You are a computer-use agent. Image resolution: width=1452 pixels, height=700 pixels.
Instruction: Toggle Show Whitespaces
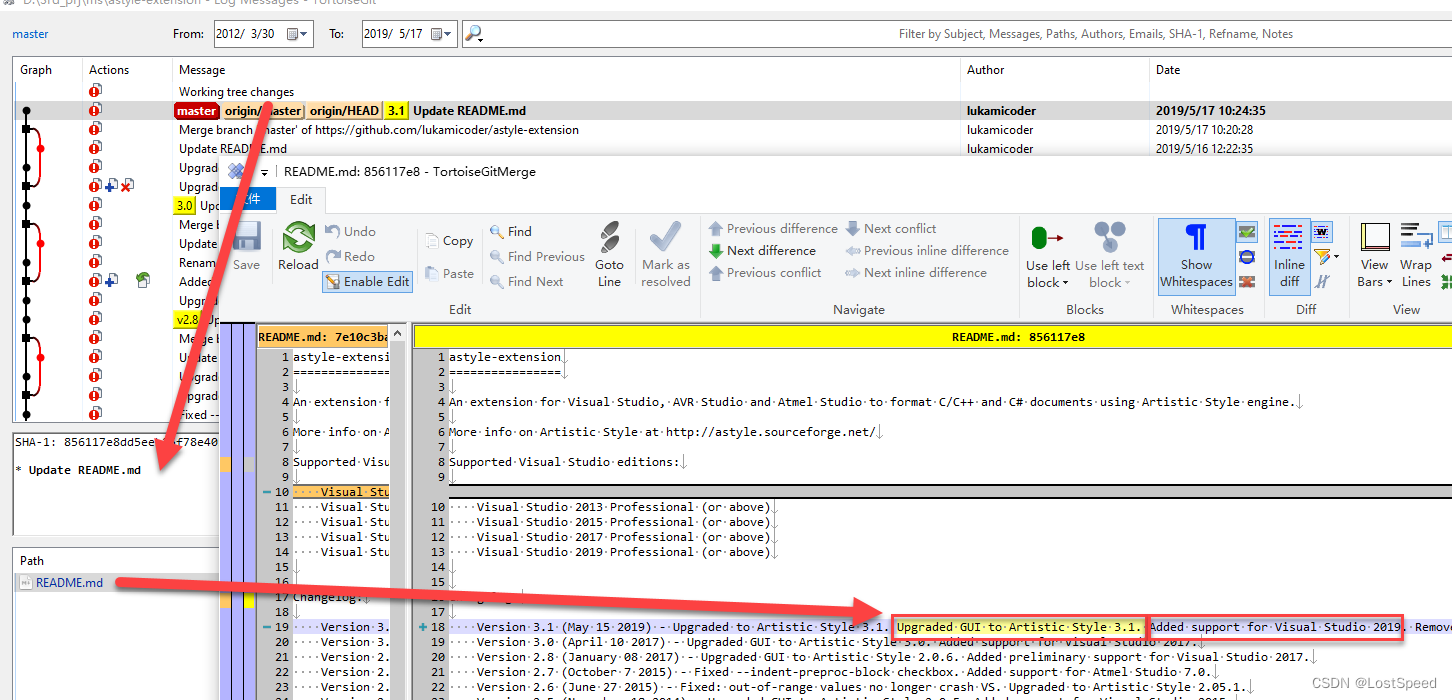[1196, 256]
